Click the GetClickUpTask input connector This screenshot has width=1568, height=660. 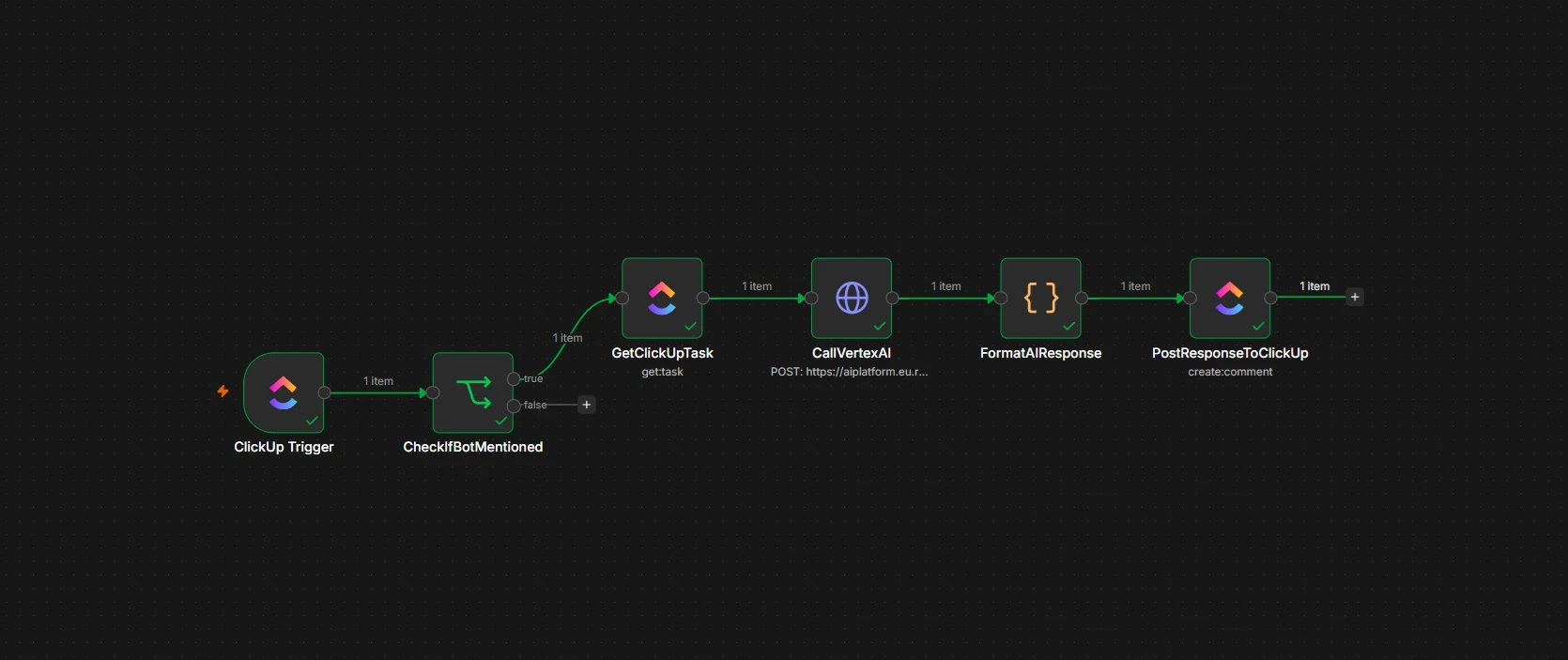coord(622,299)
